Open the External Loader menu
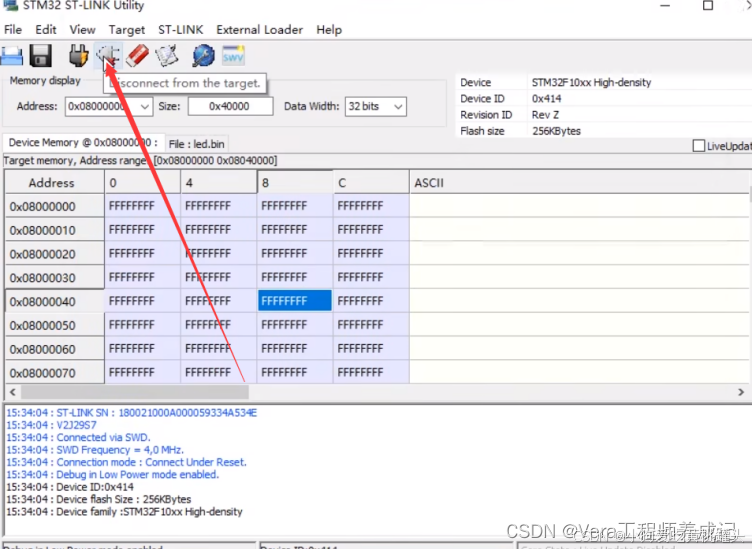Viewport: 752px width, 550px height. 259,30
